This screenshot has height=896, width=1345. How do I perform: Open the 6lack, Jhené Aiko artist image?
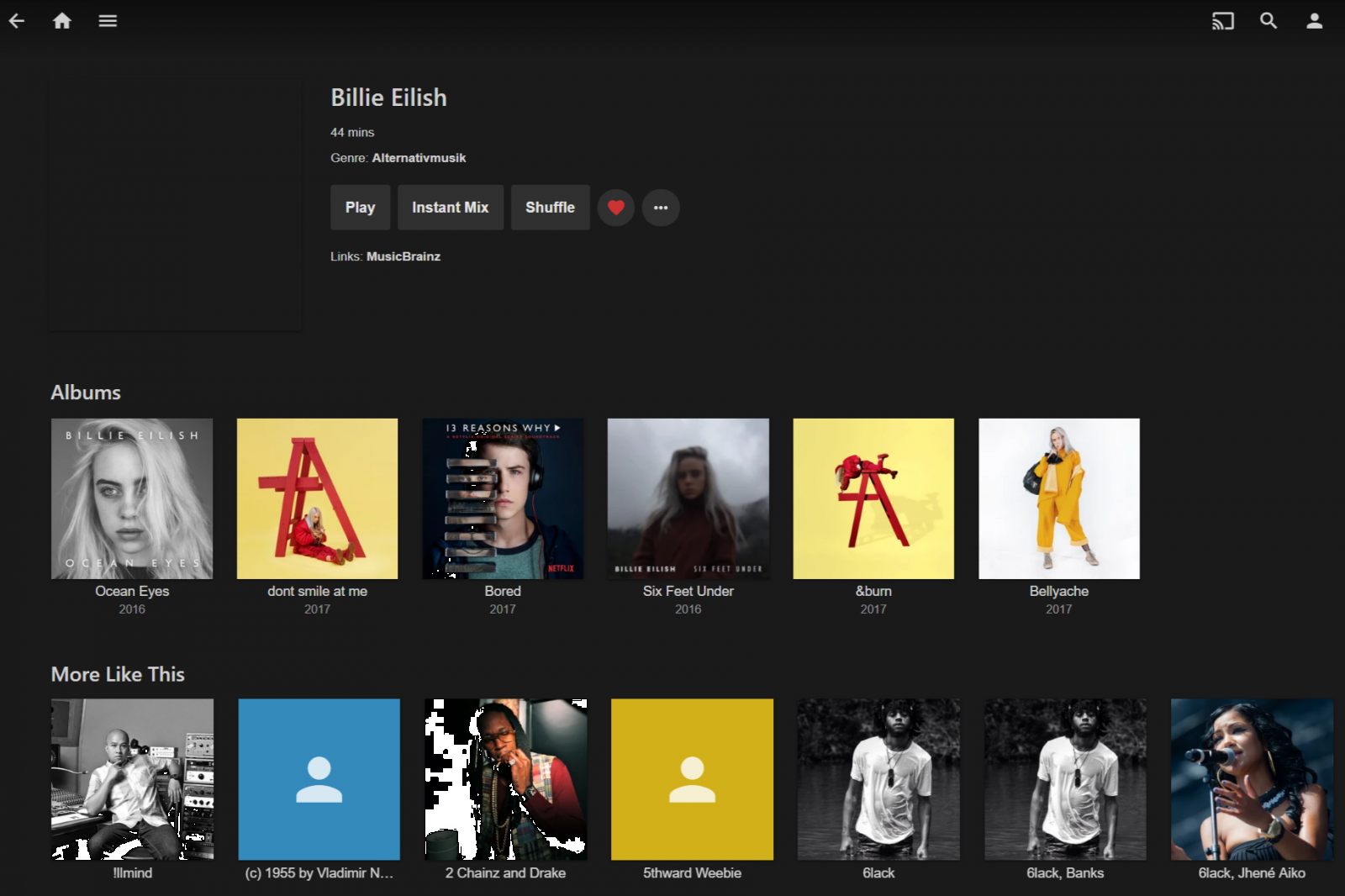(x=1252, y=779)
